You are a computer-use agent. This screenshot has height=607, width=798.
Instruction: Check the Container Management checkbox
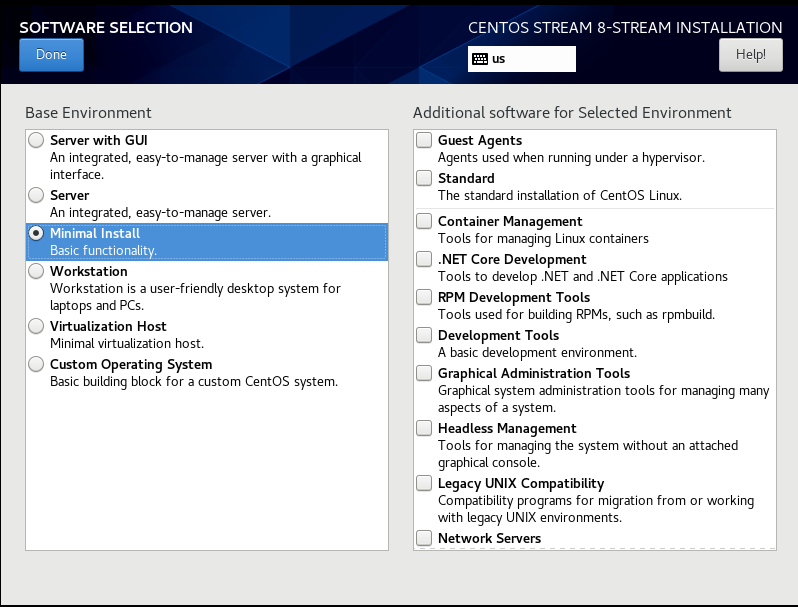(424, 221)
